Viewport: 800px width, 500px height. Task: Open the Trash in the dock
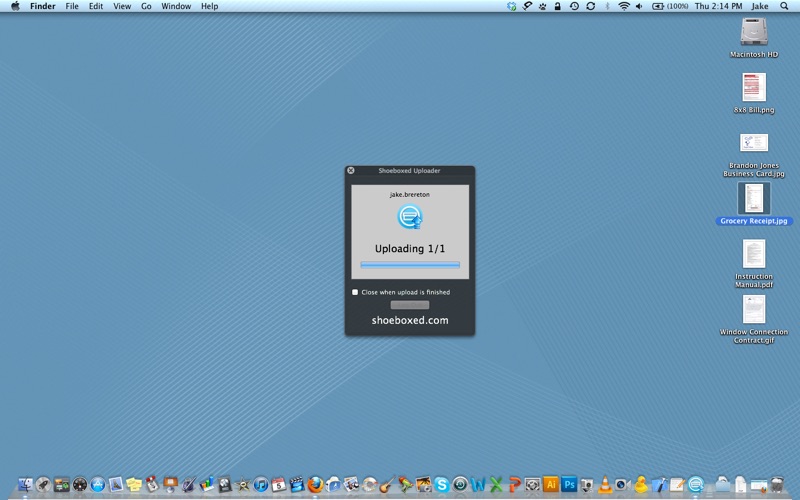coord(777,484)
